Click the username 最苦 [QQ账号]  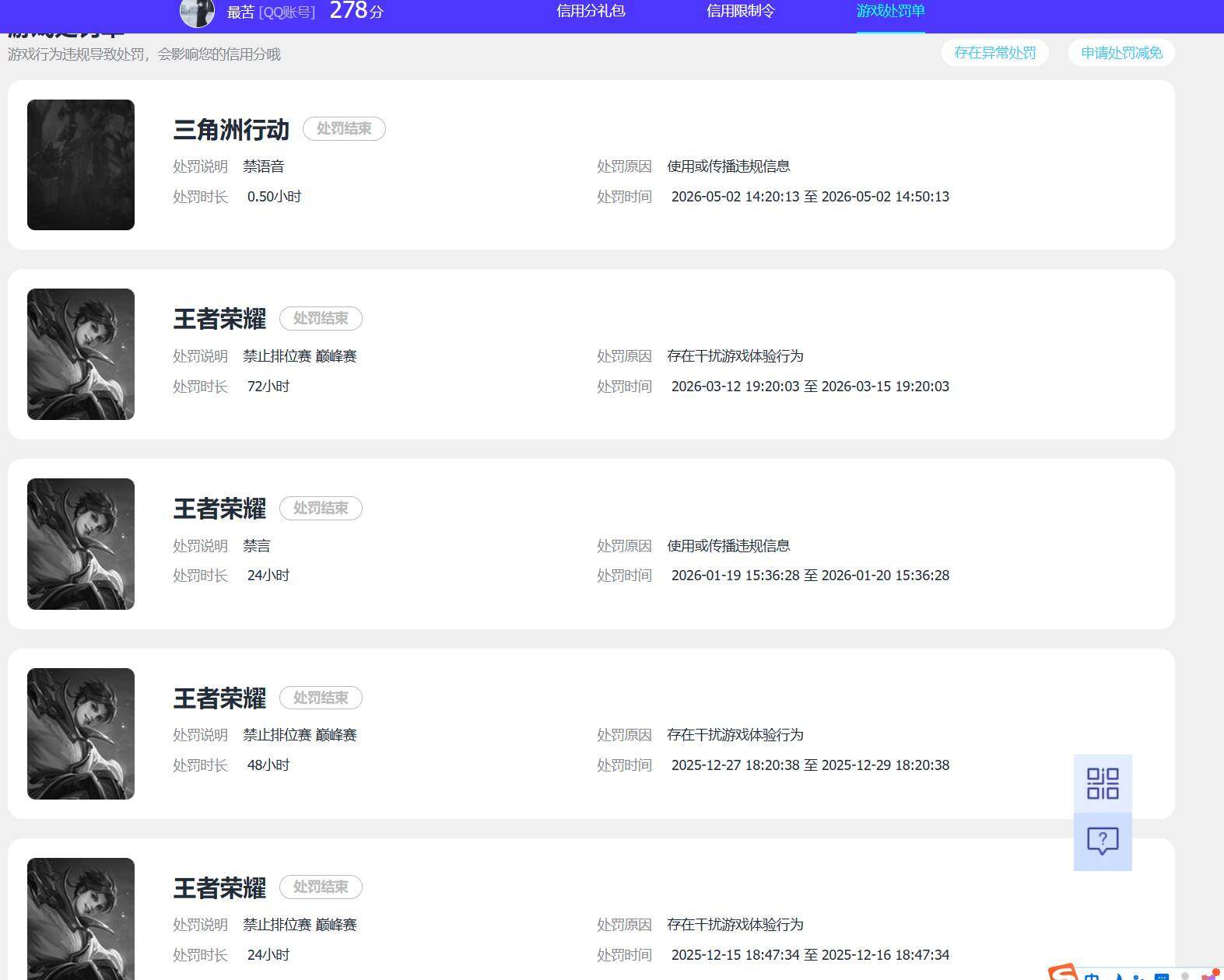point(271,12)
